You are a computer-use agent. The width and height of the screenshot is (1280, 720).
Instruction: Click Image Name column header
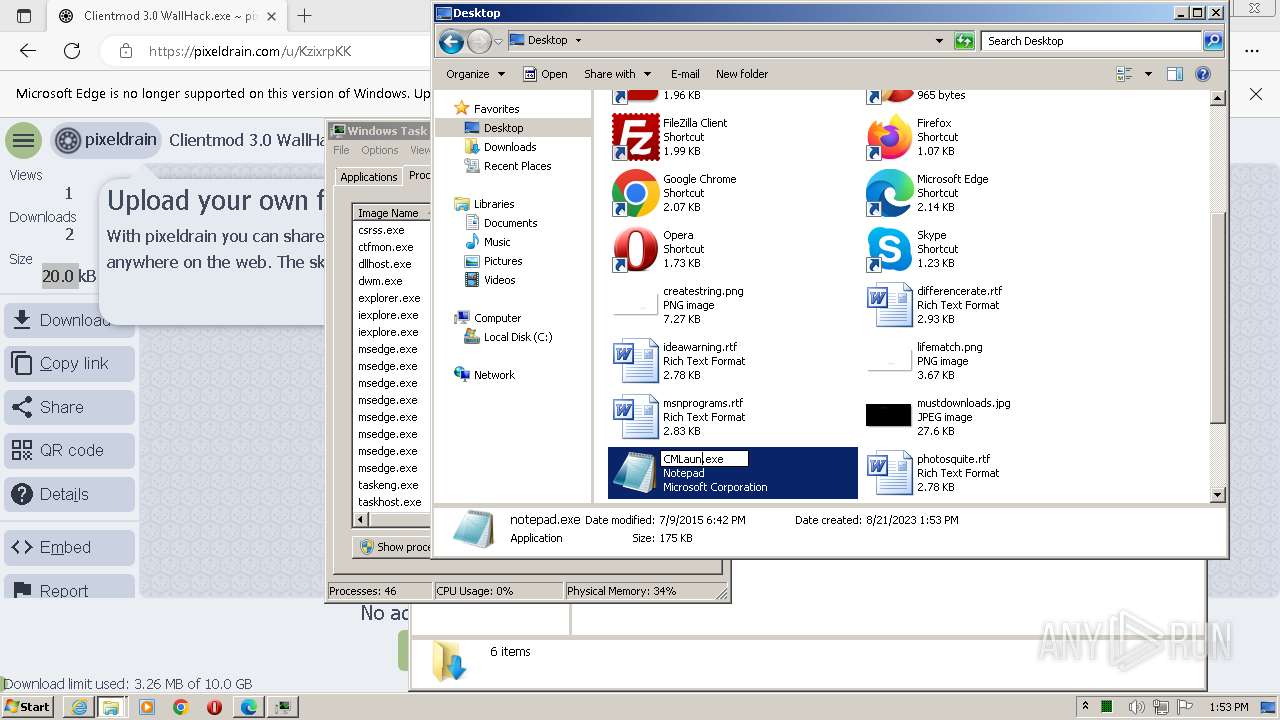pos(389,213)
